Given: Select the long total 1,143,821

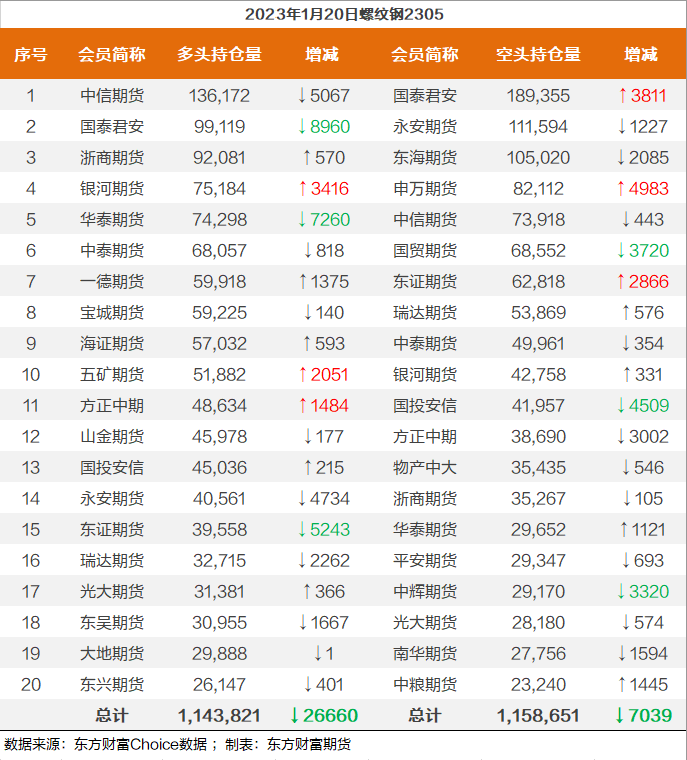Looking at the screenshot, I should (219, 715).
